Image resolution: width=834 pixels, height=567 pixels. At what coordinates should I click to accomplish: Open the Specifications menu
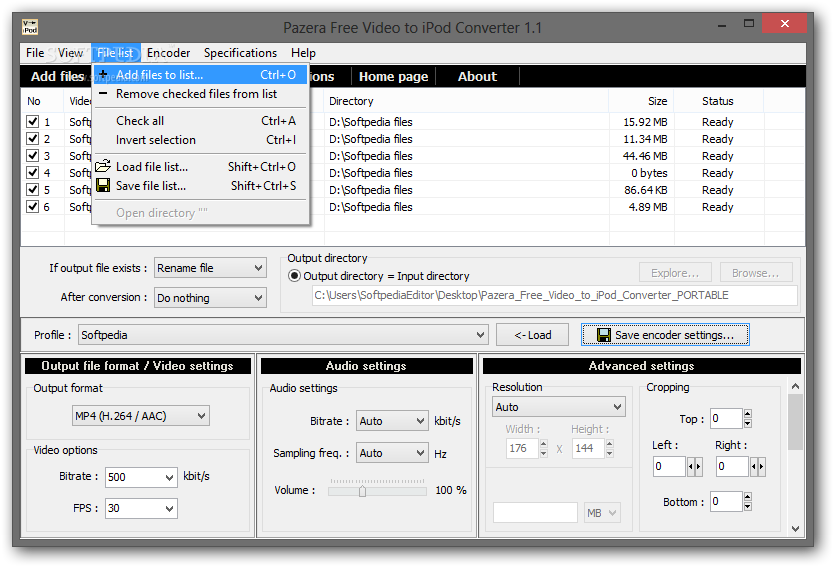pos(240,53)
